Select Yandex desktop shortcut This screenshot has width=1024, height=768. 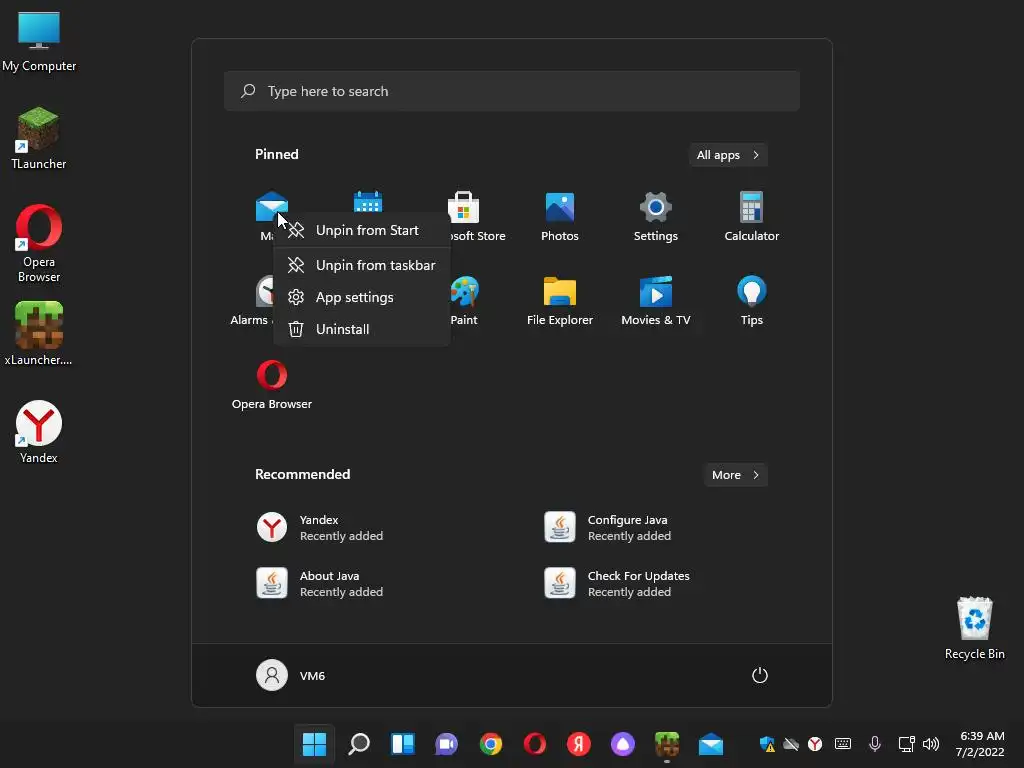(x=39, y=432)
